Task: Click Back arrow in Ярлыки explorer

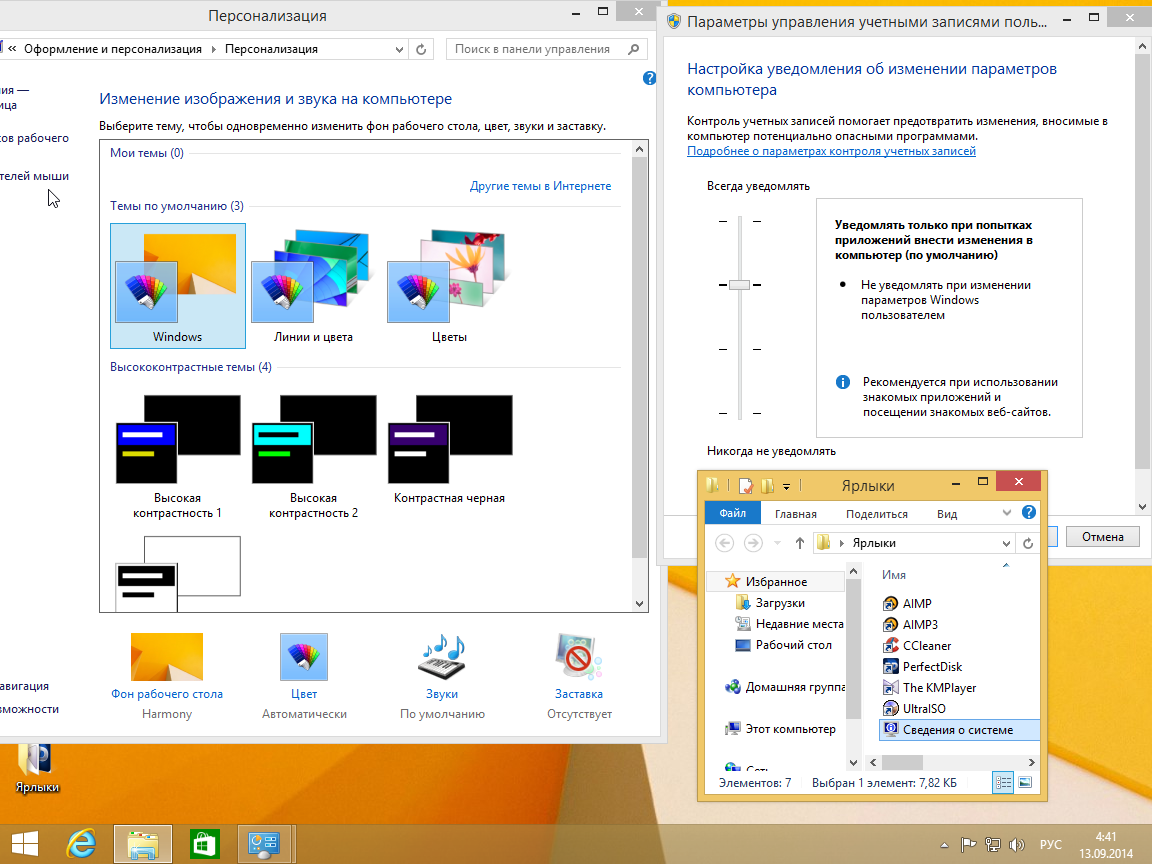Action: pyautogui.click(x=724, y=543)
